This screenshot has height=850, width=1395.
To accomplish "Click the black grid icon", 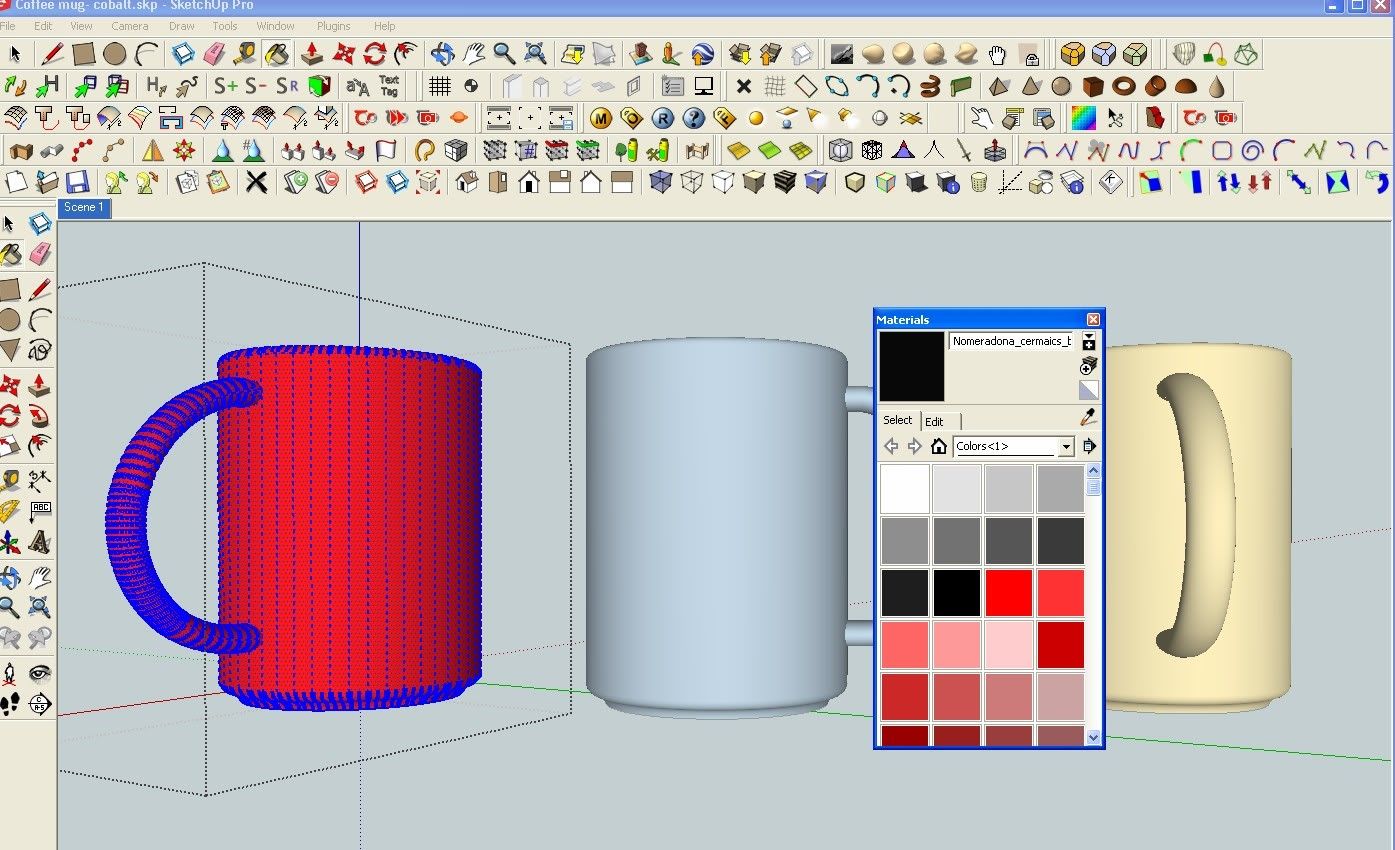I will [439, 86].
